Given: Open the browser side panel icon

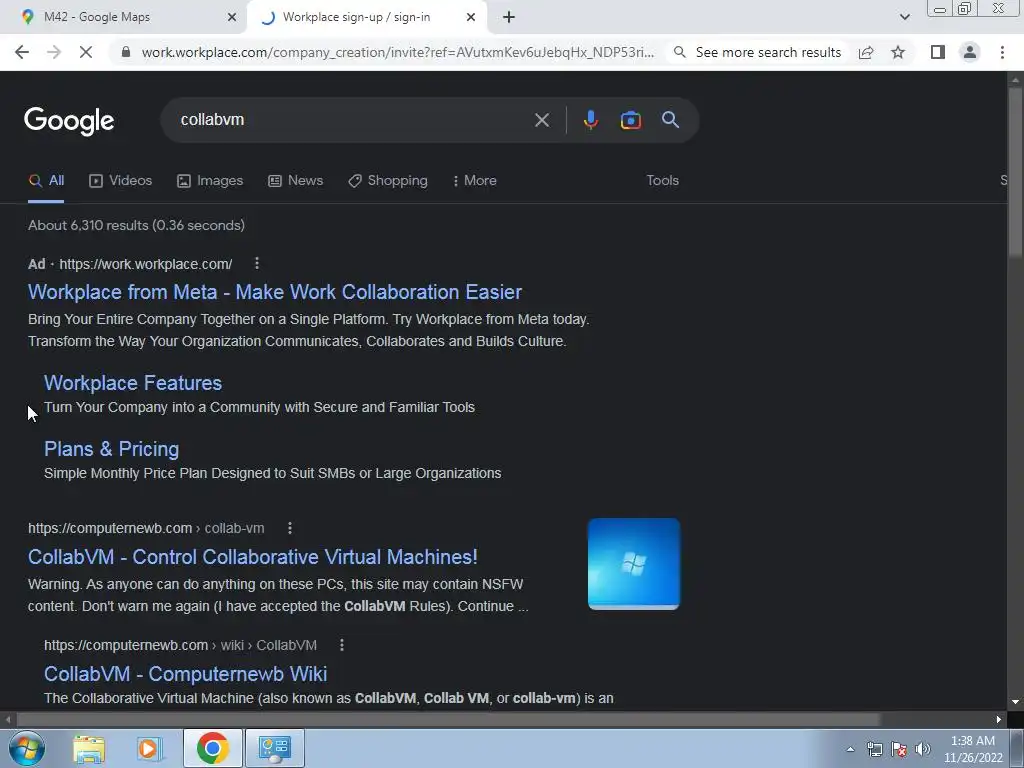Looking at the screenshot, I should point(938,52).
